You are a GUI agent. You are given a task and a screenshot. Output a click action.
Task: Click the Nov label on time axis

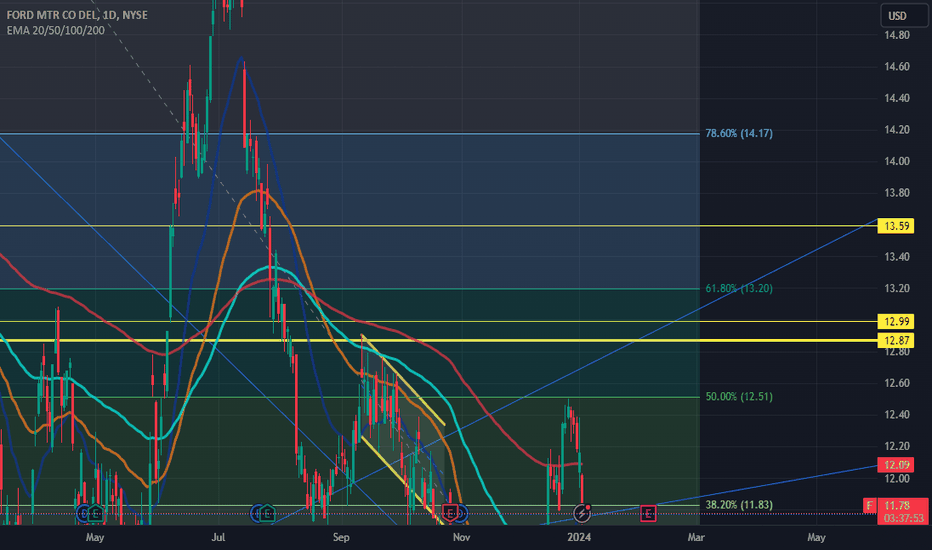(x=462, y=538)
